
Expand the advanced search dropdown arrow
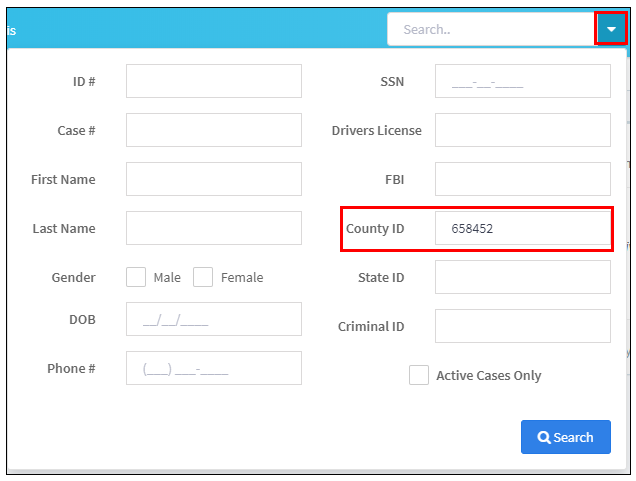[x=611, y=29]
